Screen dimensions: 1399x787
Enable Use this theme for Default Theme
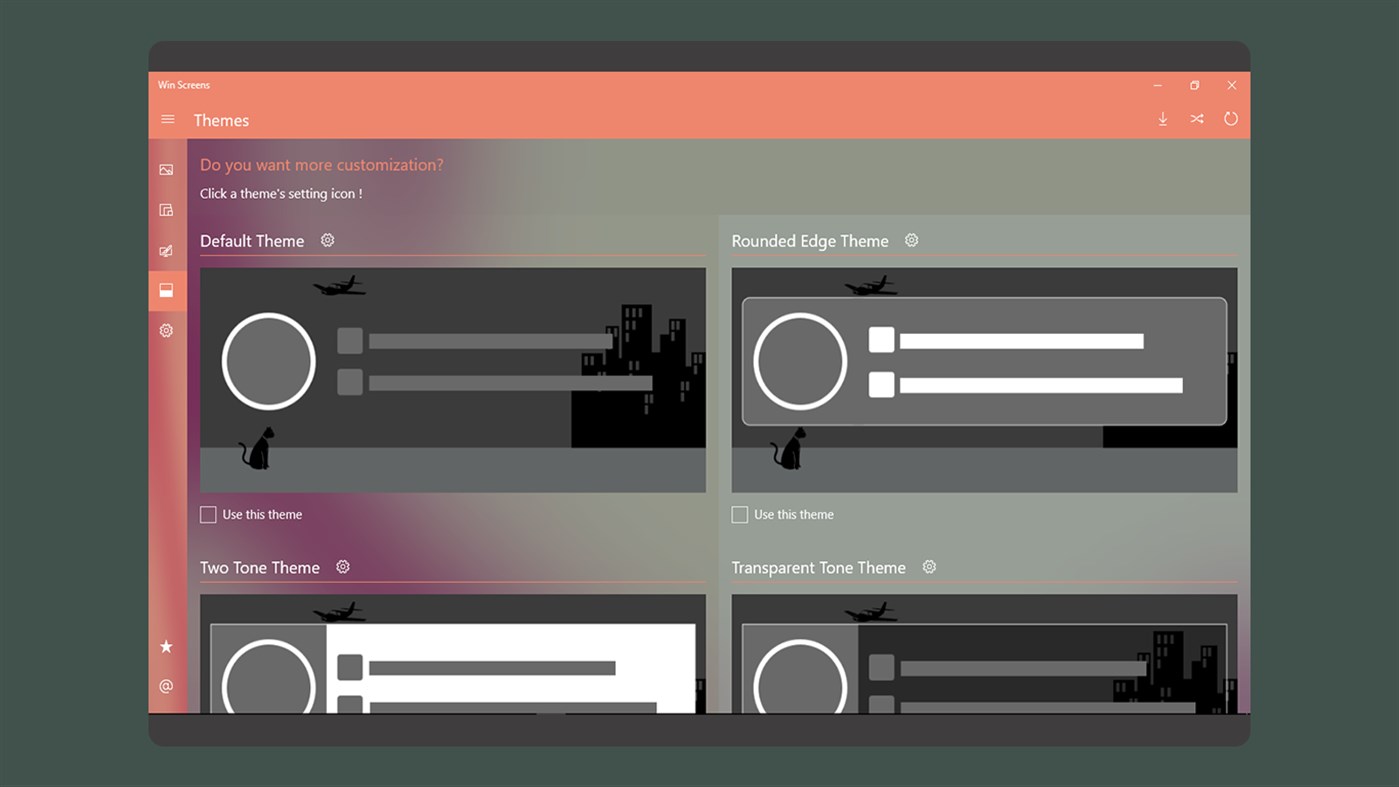coord(208,514)
